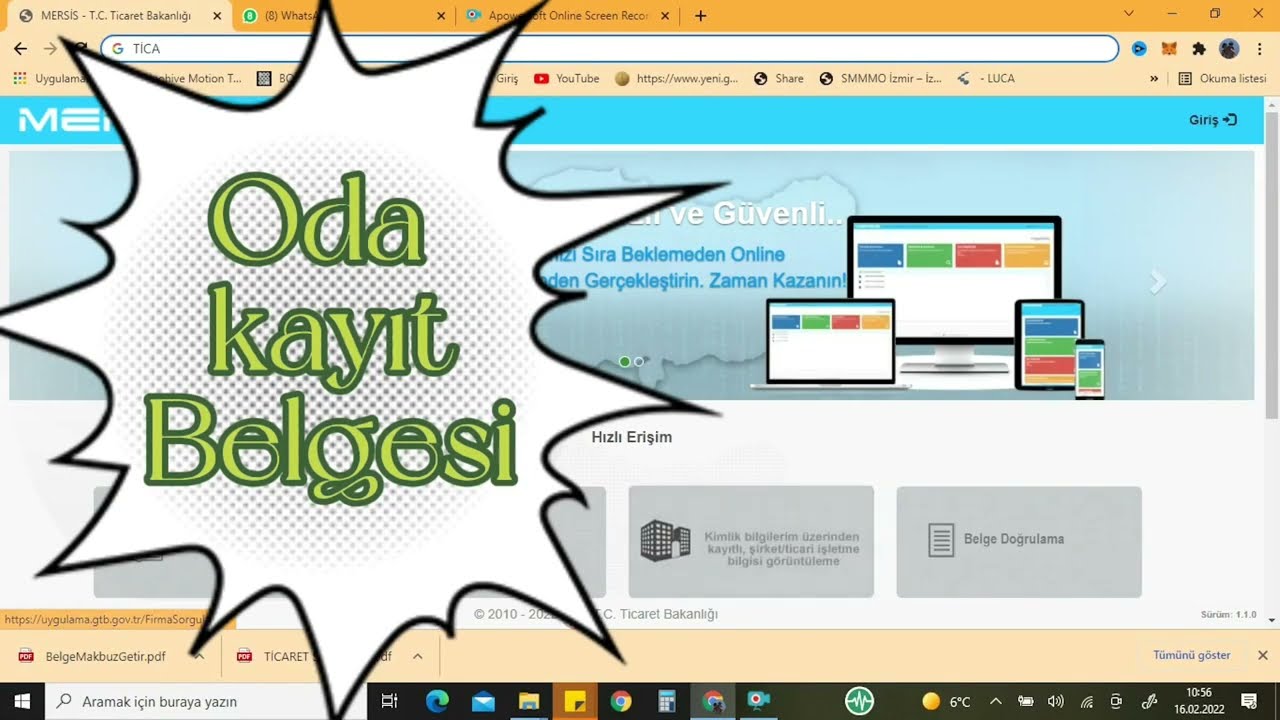Open the active Chrome window in the taskbar
This screenshot has height=720, width=1280.
coord(713,701)
